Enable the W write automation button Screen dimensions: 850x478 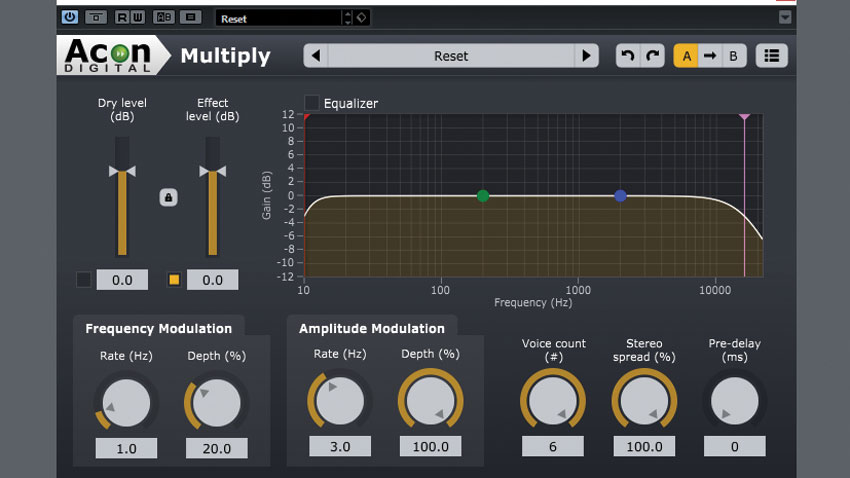click(x=138, y=17)
